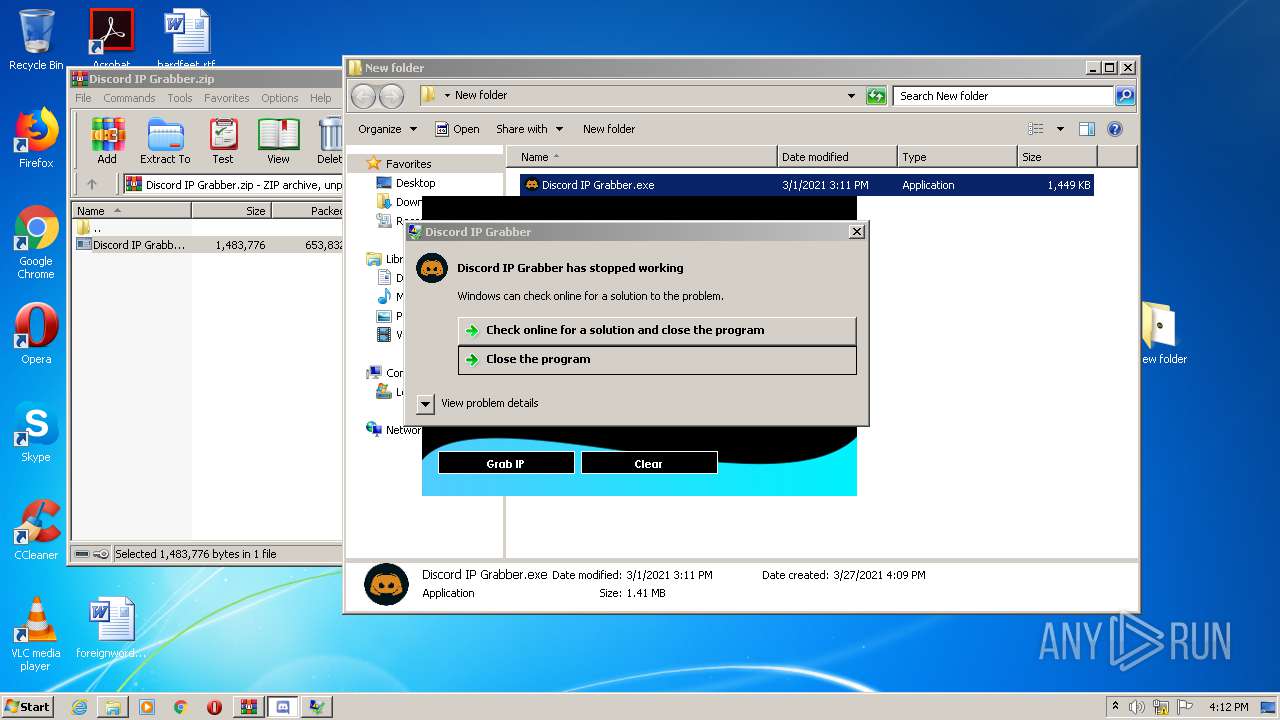
Task: Click the Extract To icon in WinRAR
Action: pyautogui.click(x=165, y=141)
